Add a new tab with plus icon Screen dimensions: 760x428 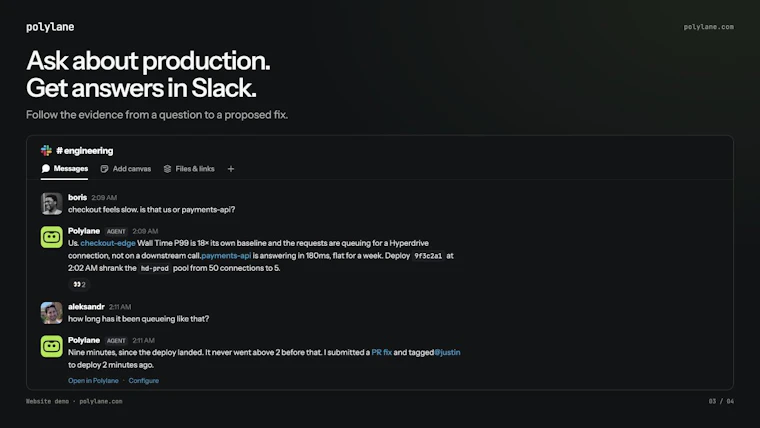tap(231, 169)
